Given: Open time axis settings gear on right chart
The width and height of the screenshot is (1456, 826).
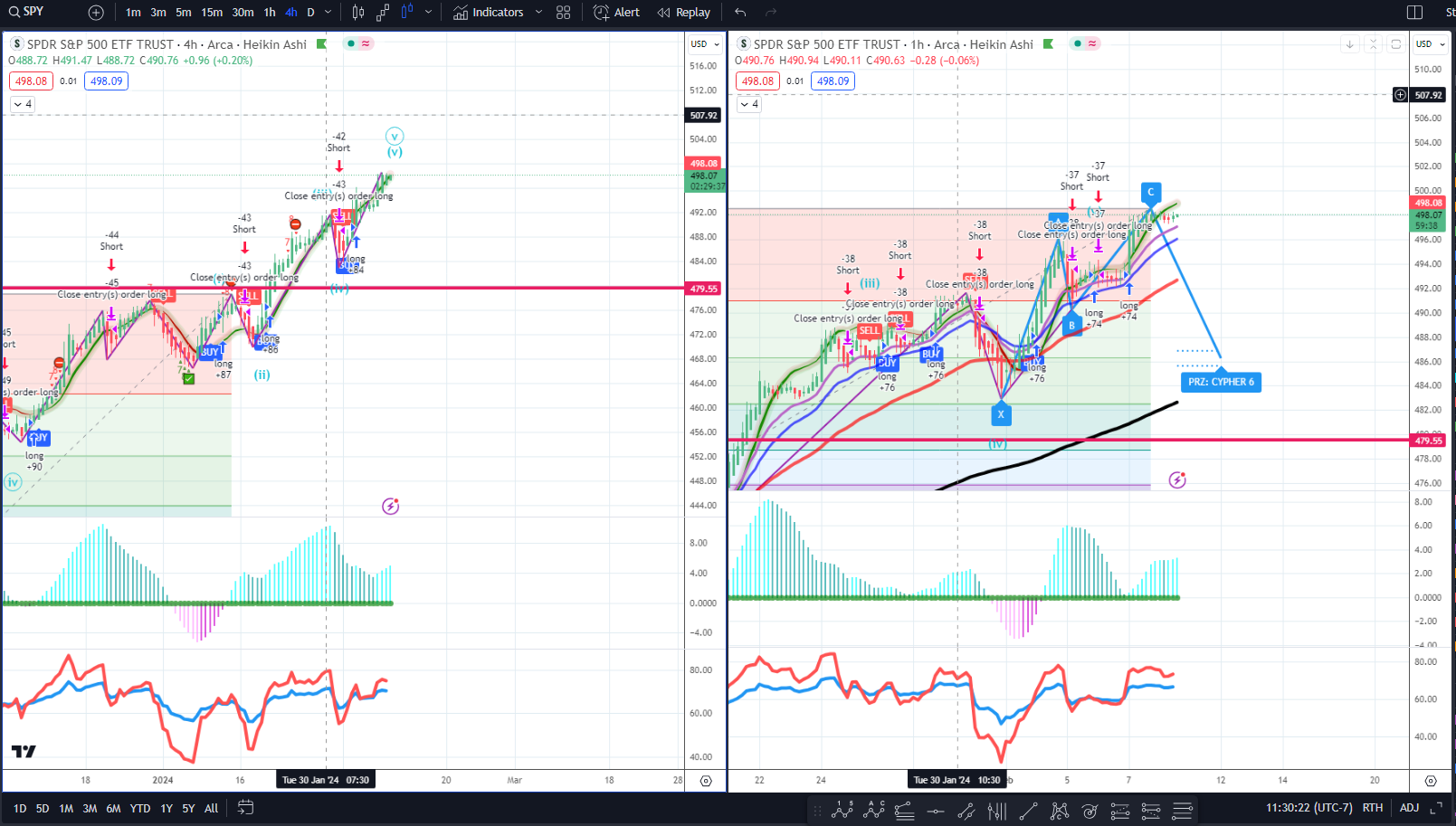Looking at the screenshot, I should (1431, 781).
